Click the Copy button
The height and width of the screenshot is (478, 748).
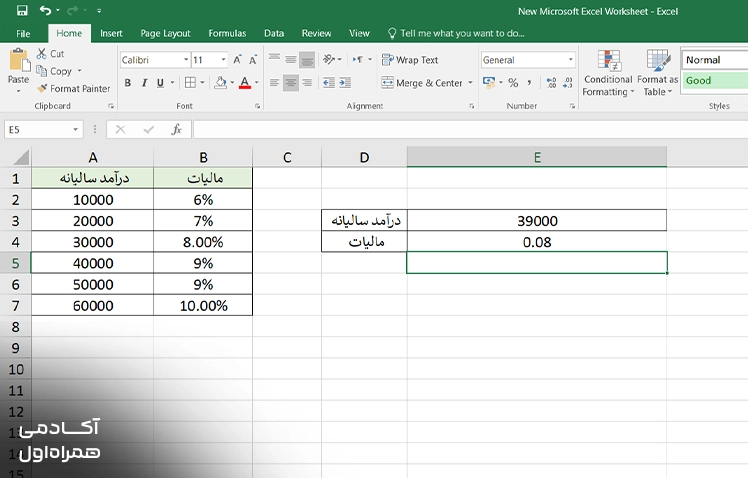(54, 71)
